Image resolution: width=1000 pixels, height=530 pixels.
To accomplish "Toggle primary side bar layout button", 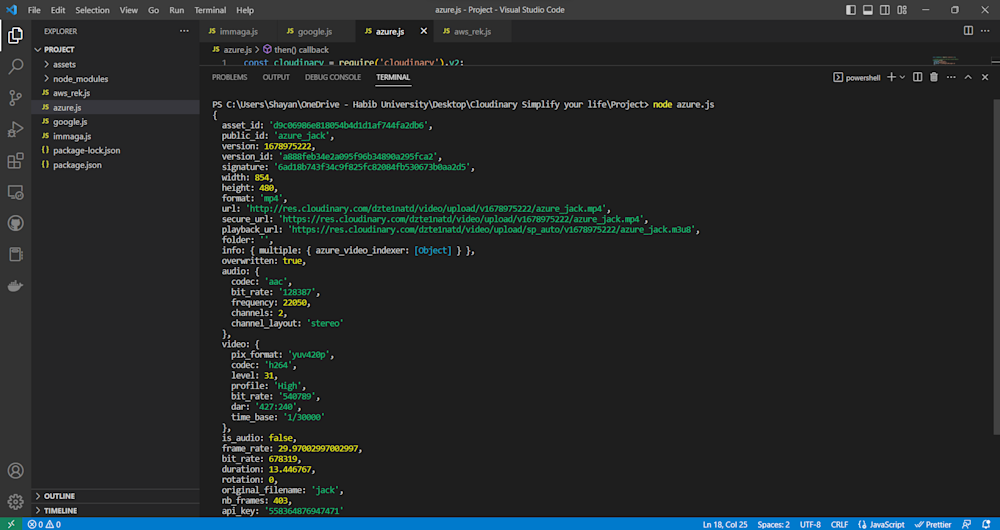I will (x=851, y=10).
